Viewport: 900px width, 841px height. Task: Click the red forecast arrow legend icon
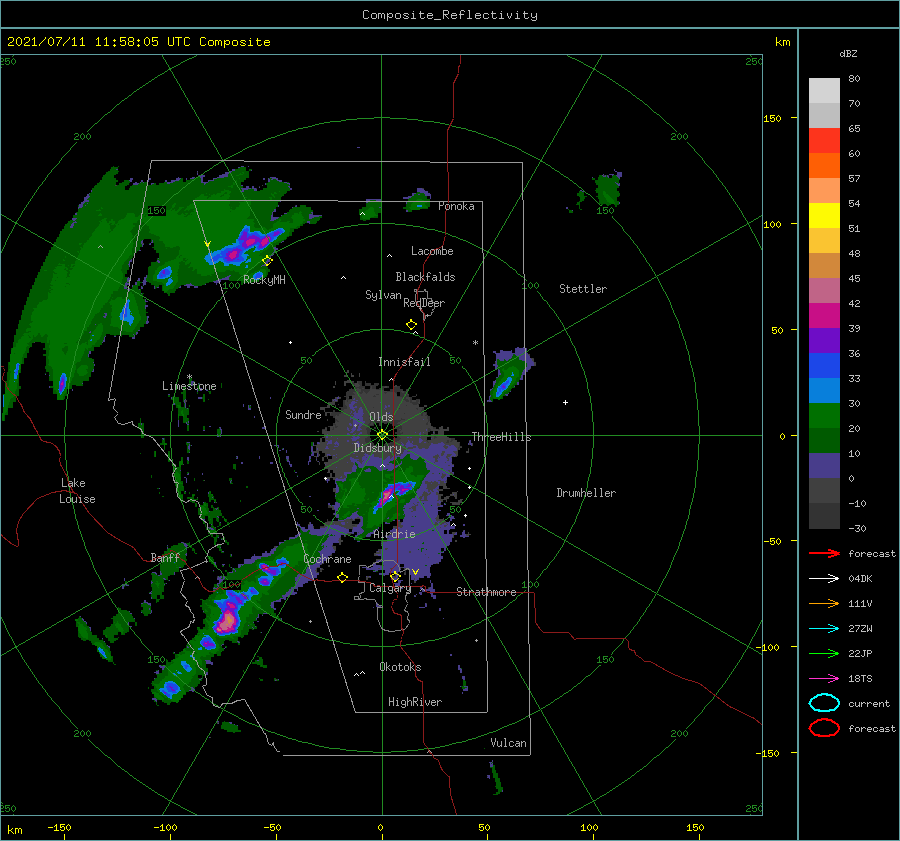(824, 553)
